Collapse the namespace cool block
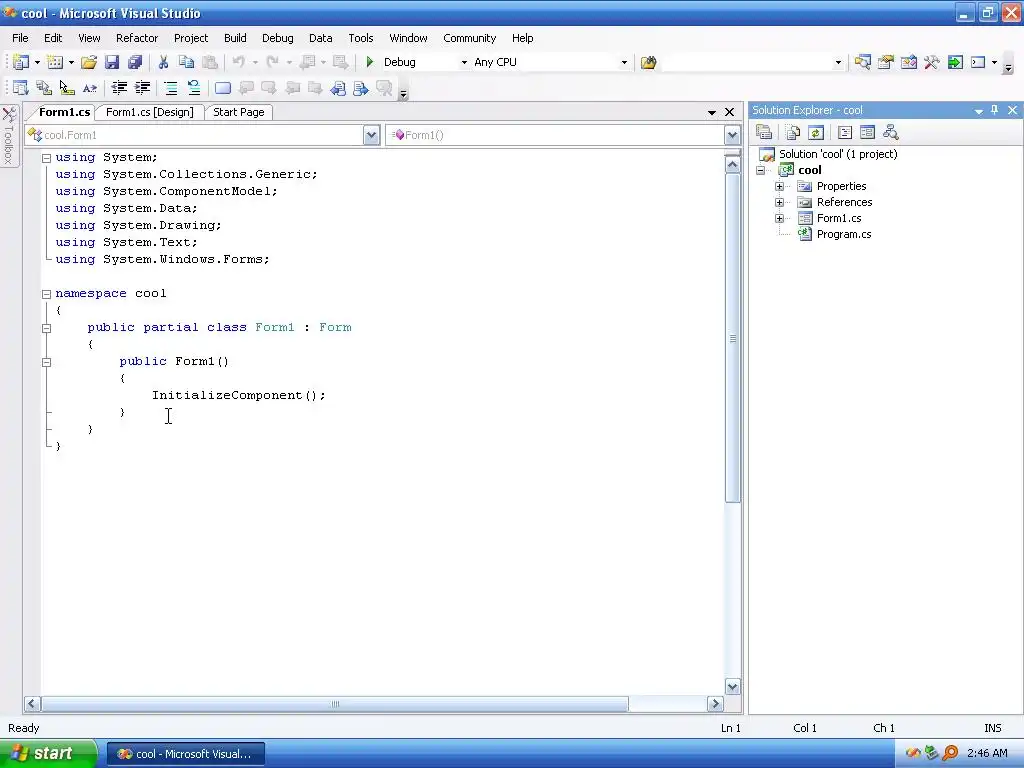 pos(46,294)
